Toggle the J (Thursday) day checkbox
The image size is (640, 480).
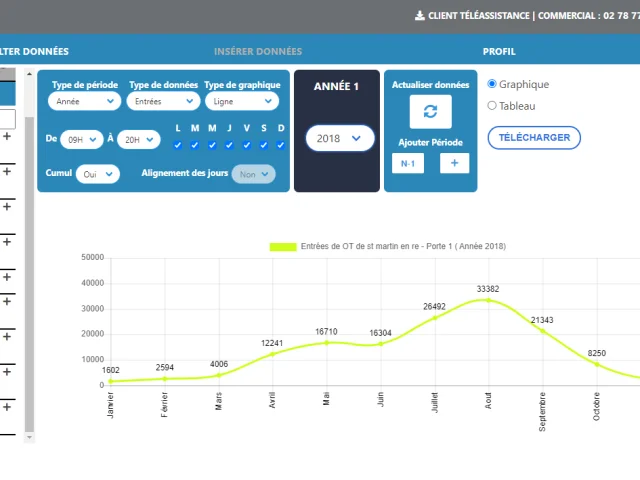(229, 145)
